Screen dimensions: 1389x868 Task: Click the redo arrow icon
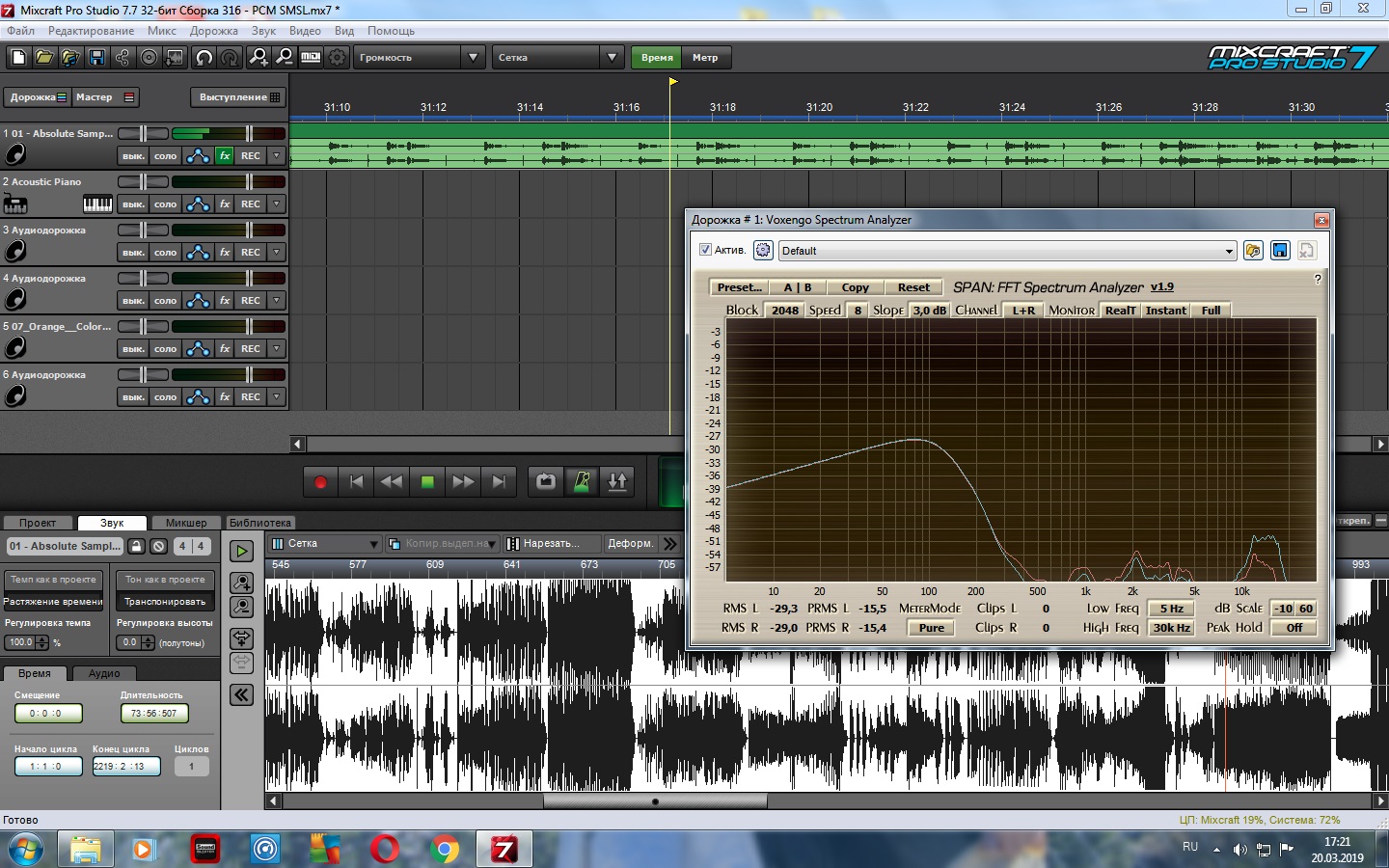click(230, 58)
